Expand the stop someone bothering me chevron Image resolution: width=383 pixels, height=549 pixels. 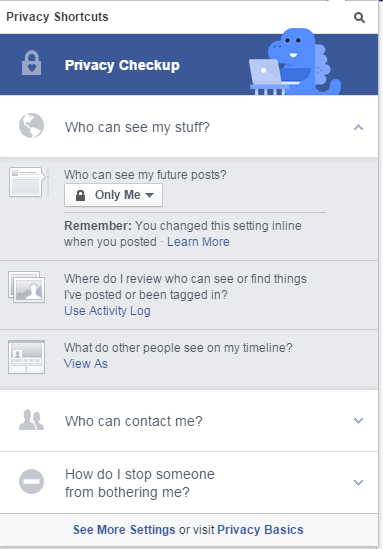(x=358, y=483)
